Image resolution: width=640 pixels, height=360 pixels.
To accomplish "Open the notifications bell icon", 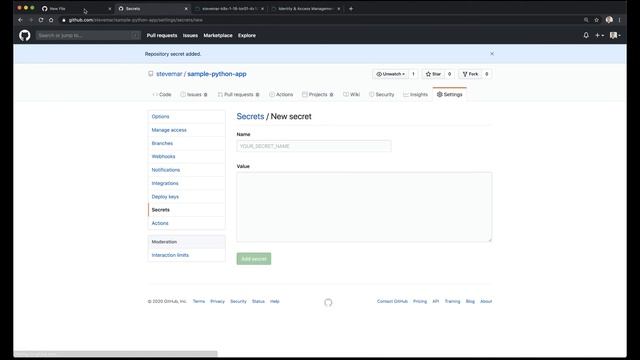I will coord(586,36).
